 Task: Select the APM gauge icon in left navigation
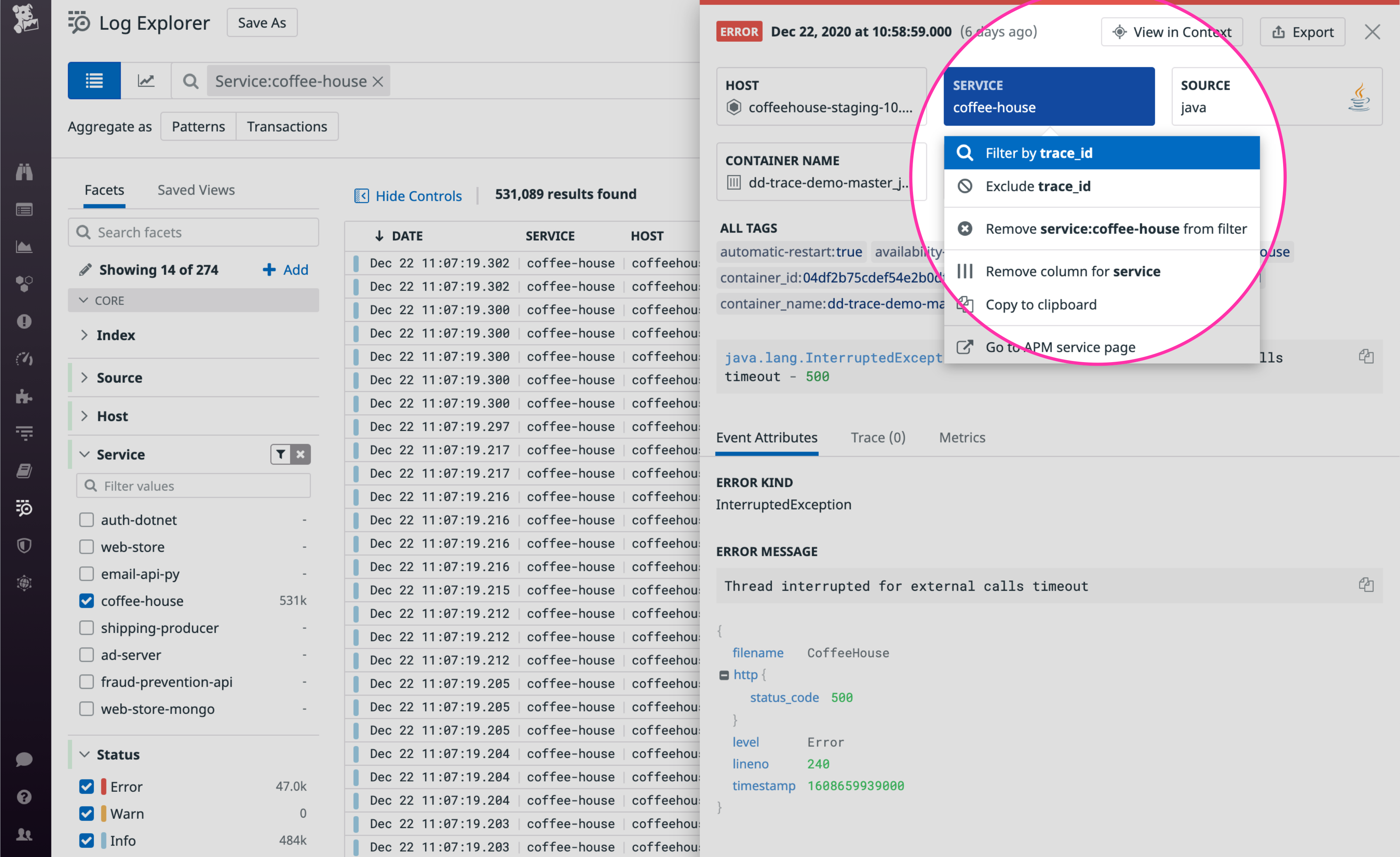(x=25, y=359)
